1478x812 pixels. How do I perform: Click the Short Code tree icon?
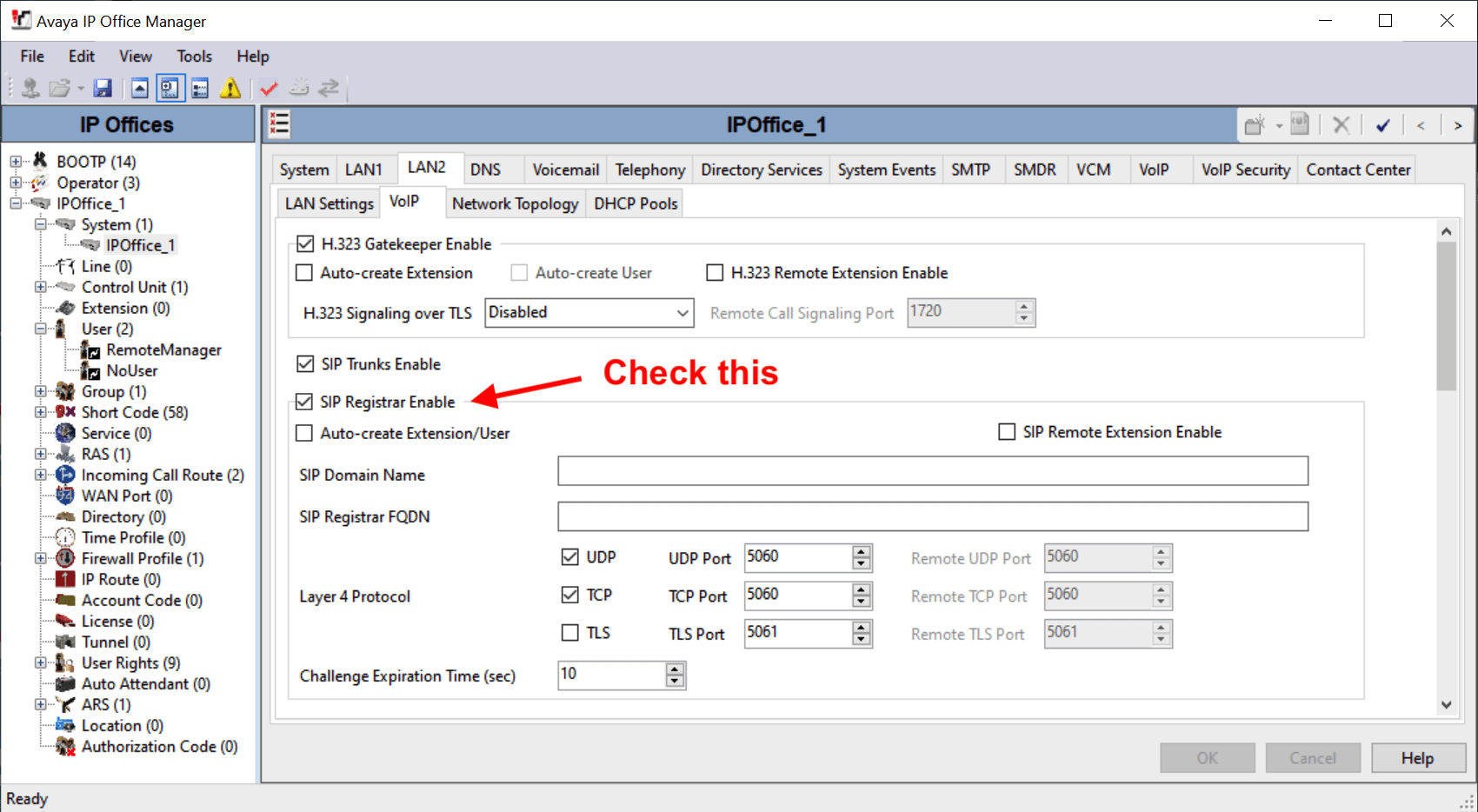65,412
